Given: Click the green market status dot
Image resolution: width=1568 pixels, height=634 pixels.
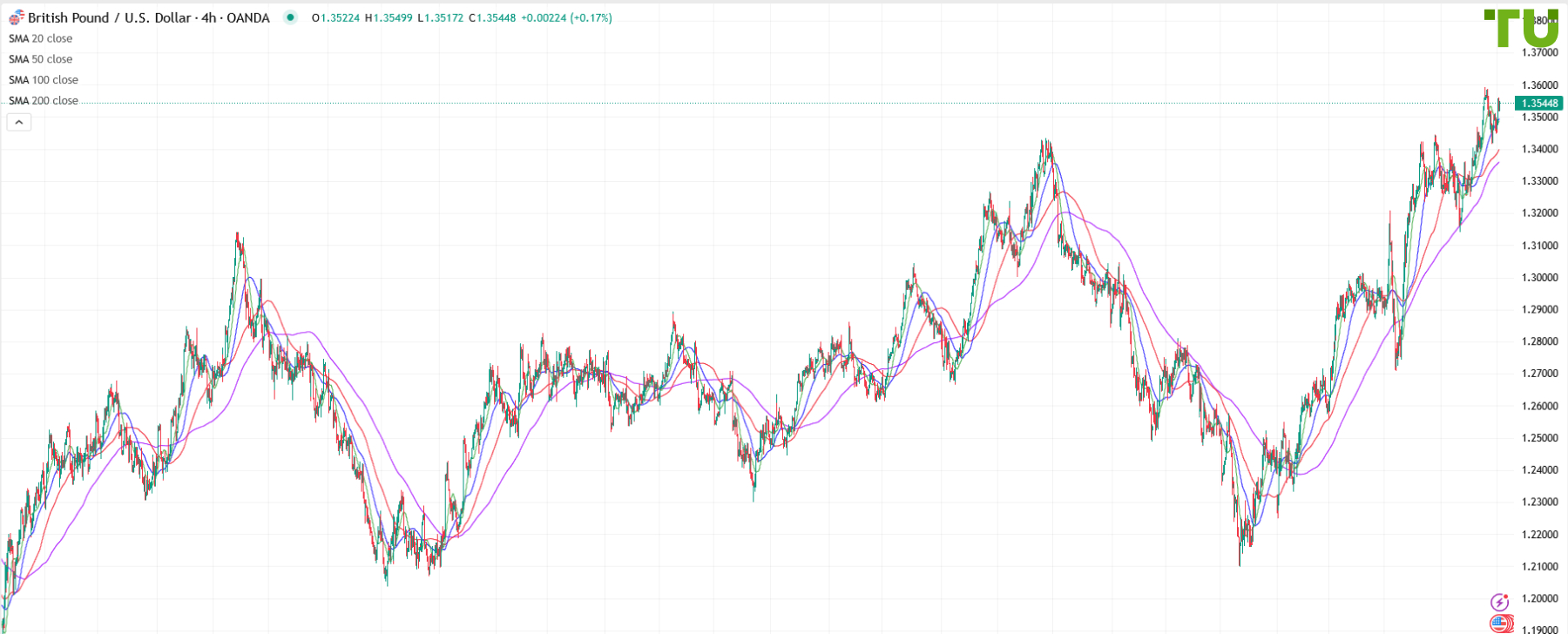Looking at the screenshot, I should (290, 17).
